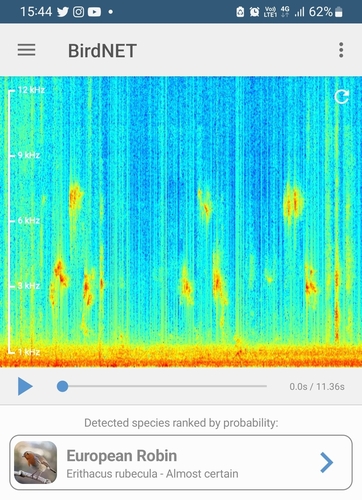Tap the European Robin thumbnail photo
This screenshot has width=362, height=500.
(x=35, y=462)
